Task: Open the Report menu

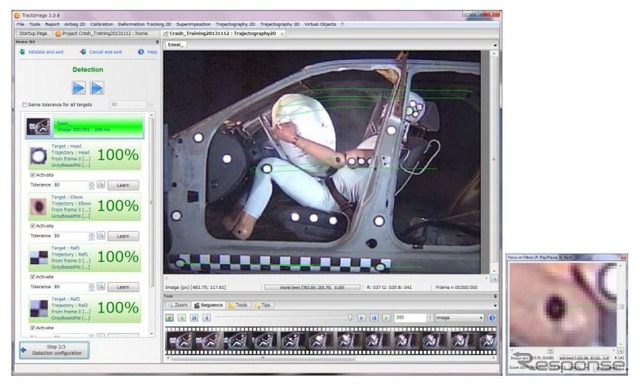Action: (x=52, y=24)
